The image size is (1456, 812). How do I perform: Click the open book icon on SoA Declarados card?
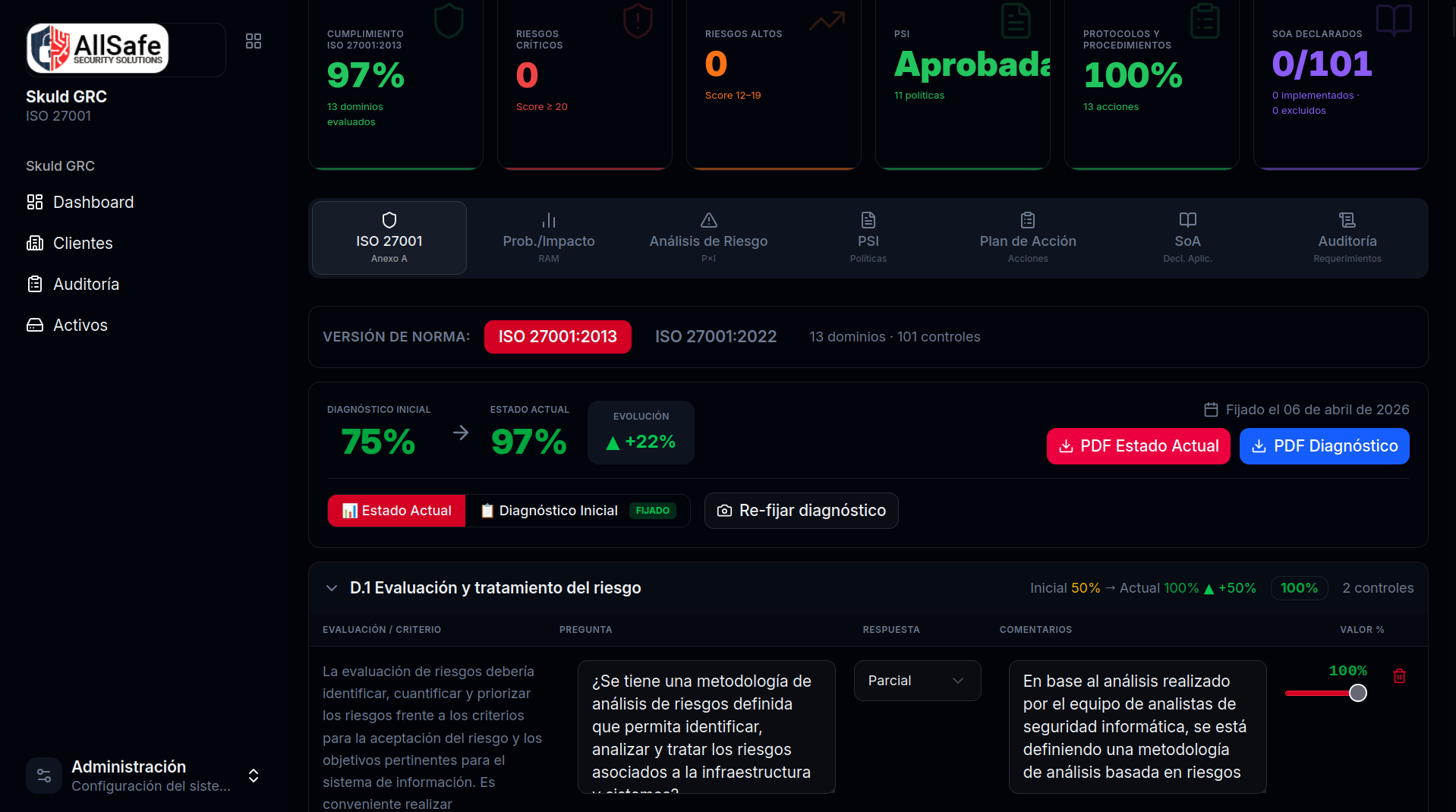click(x=1394, y=20)
